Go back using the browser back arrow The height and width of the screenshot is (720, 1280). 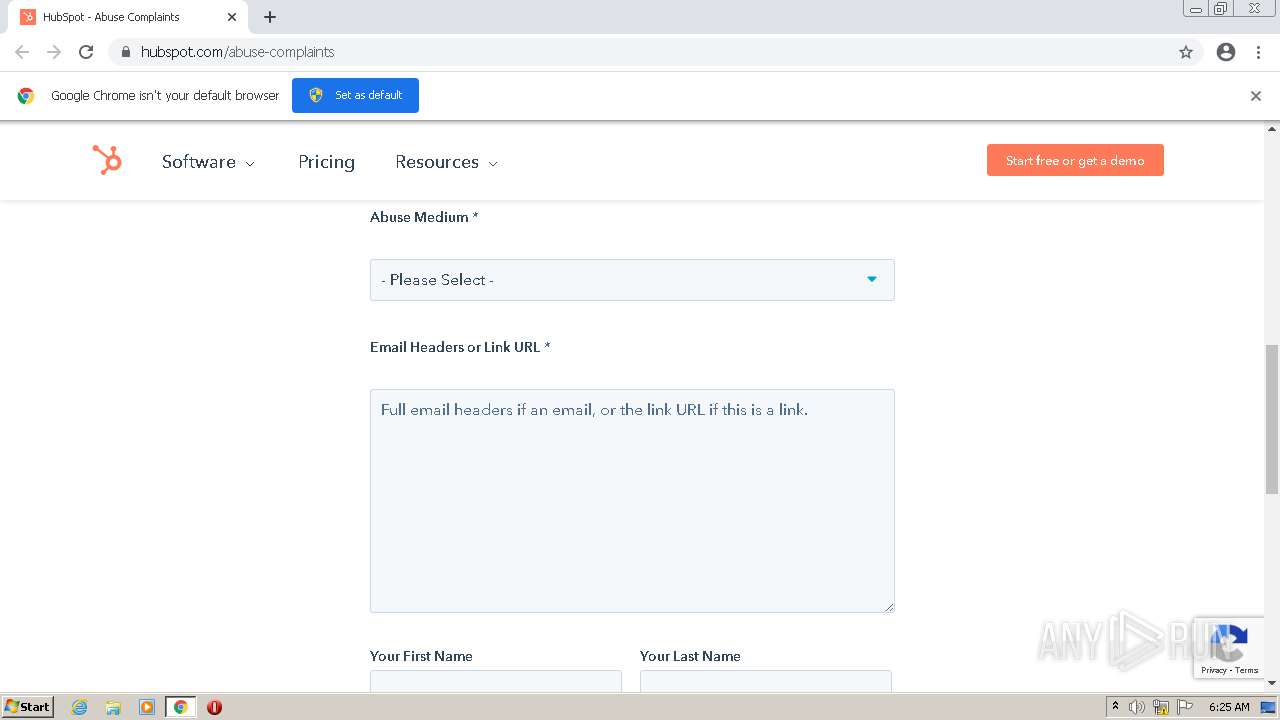point(22,52)
